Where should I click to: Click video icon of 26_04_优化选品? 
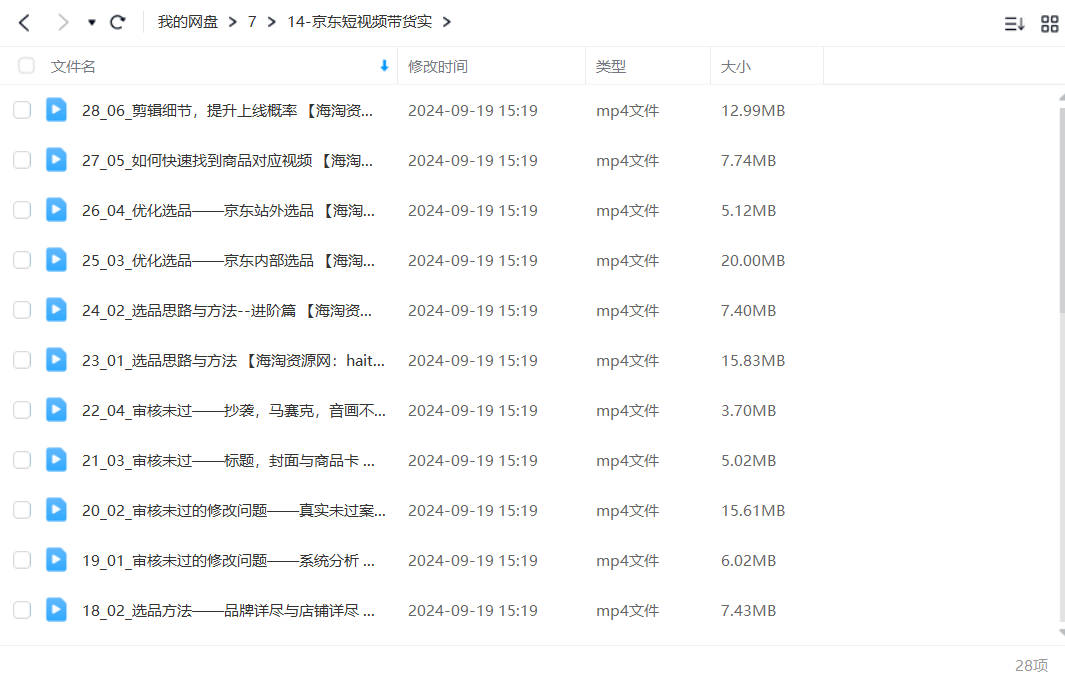tap(56, 210)
